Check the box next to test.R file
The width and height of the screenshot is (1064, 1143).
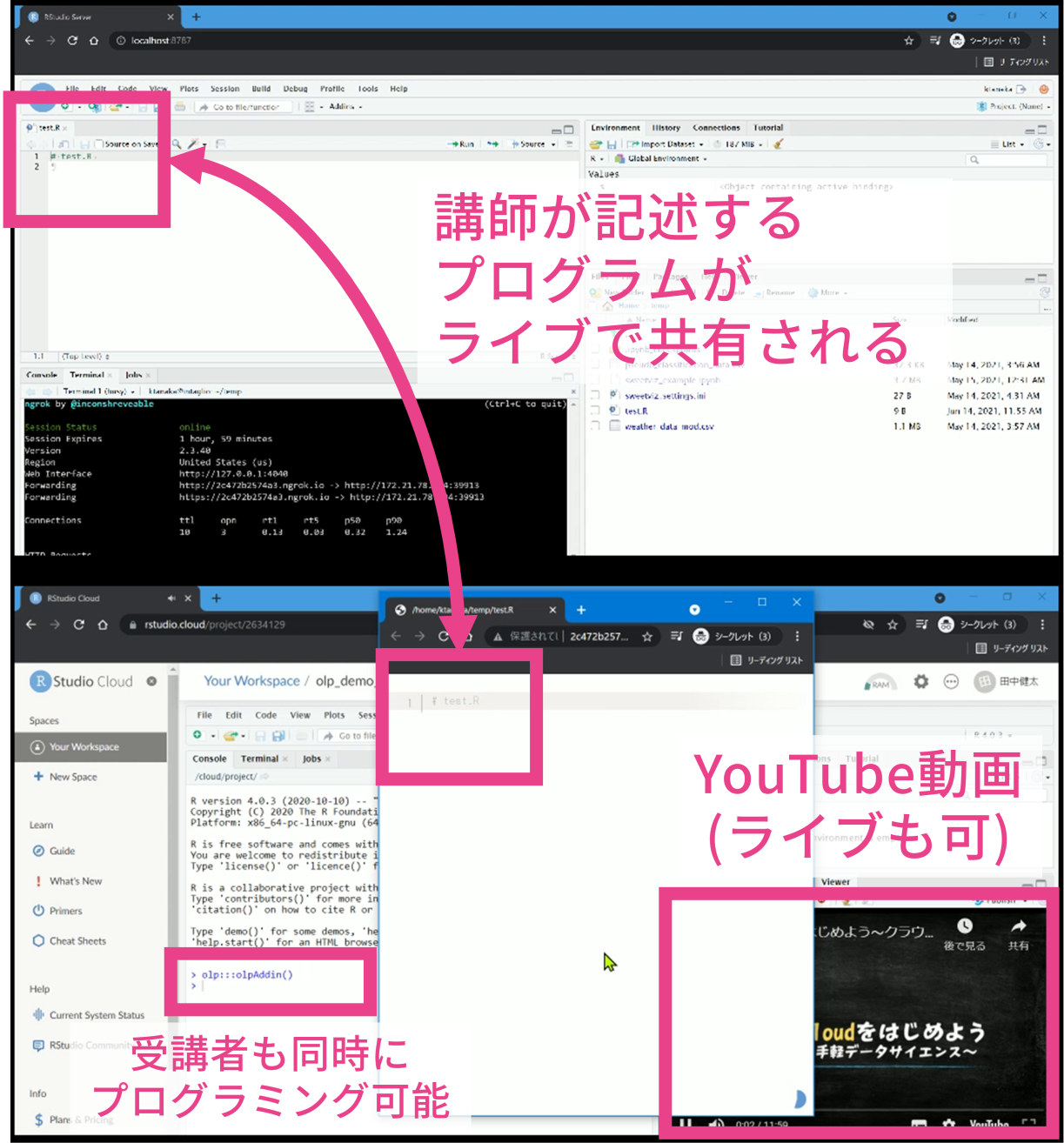point(596,411)
